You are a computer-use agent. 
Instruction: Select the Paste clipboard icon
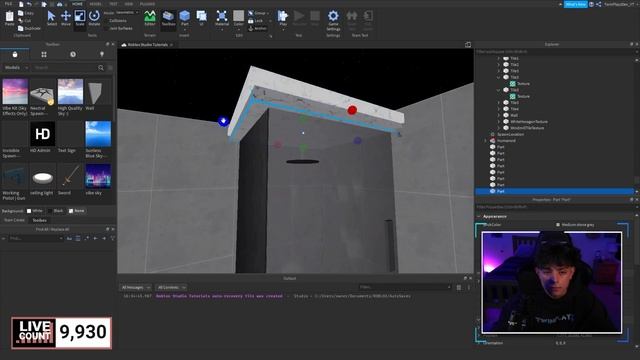click(9, 17)
